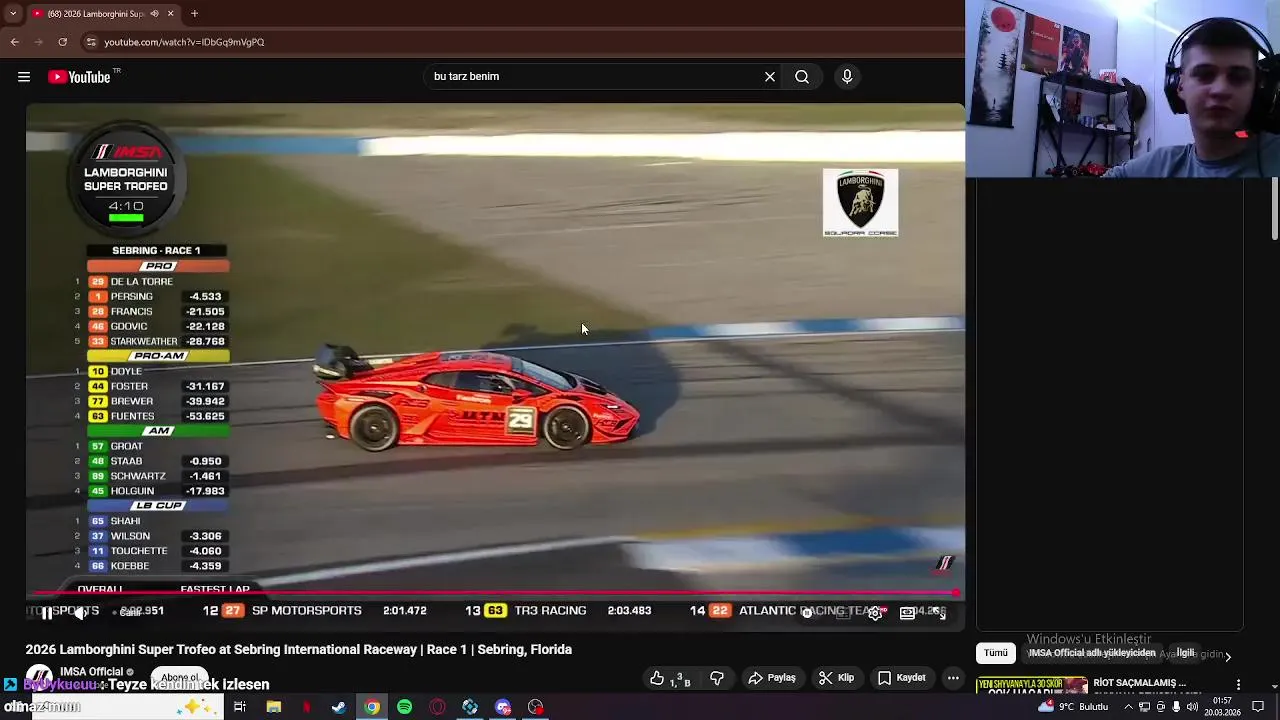Go back in the browser

tap(15, 42)
